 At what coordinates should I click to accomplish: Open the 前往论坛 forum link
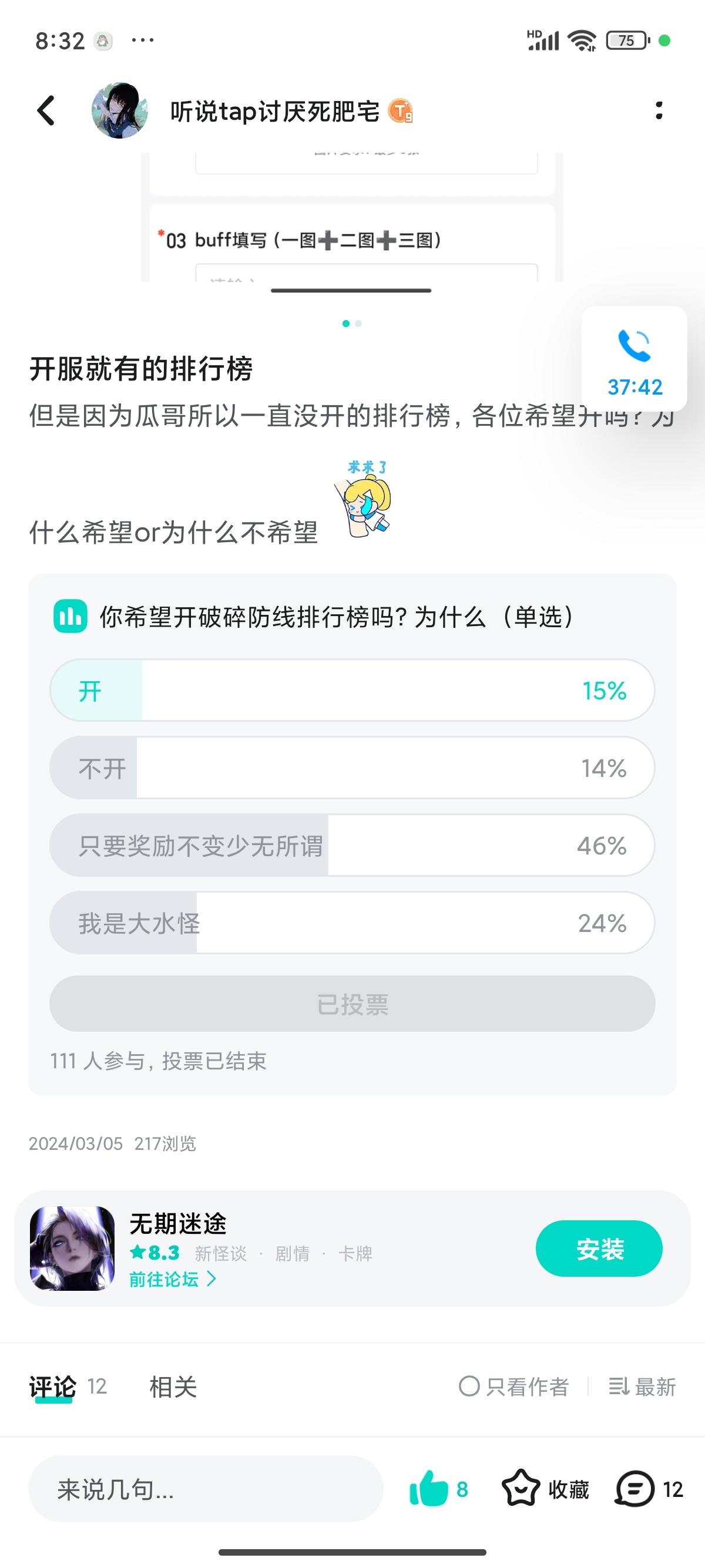[173, 1280]
